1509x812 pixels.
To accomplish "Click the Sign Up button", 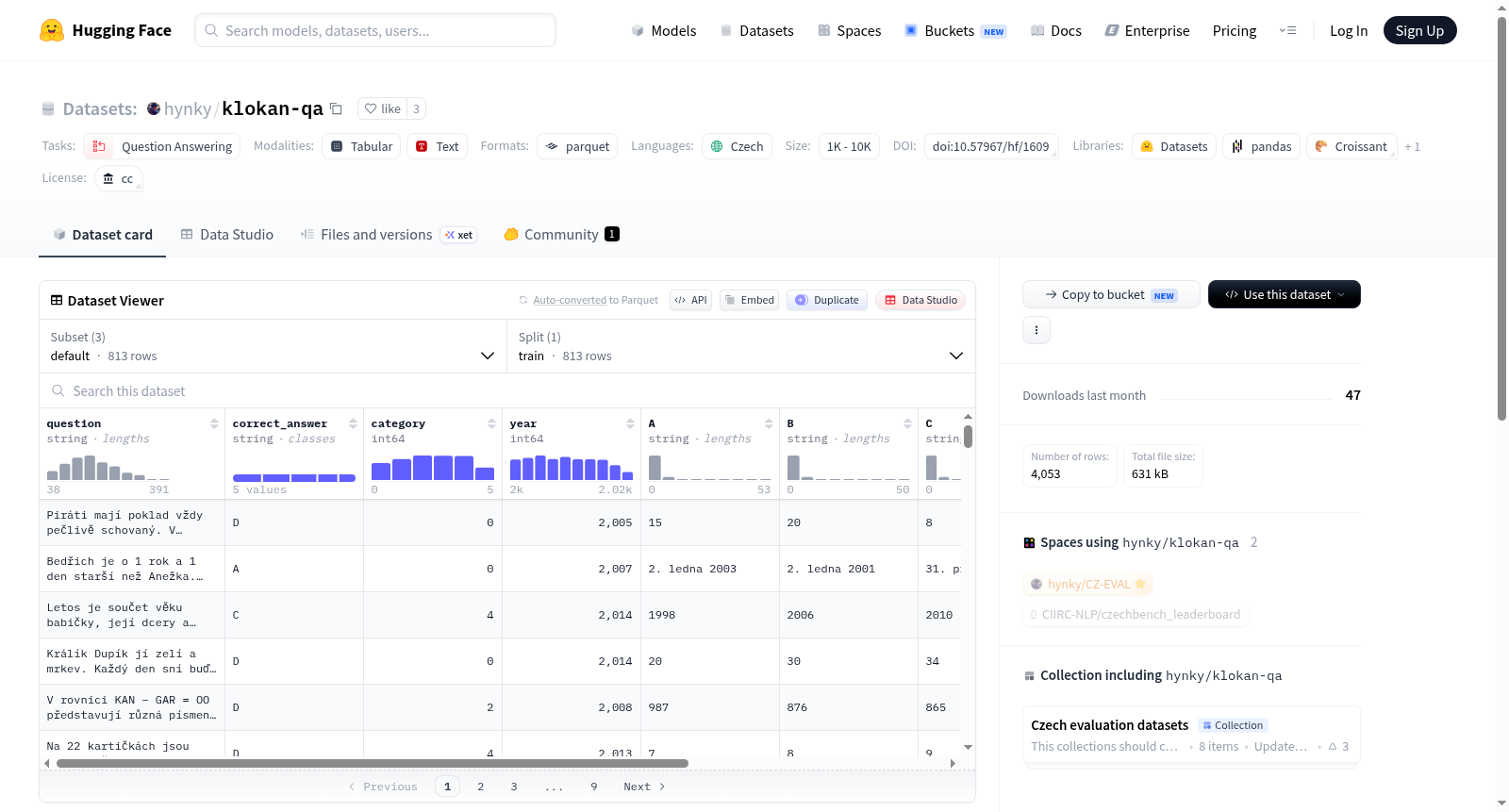I will point(1419,30).
